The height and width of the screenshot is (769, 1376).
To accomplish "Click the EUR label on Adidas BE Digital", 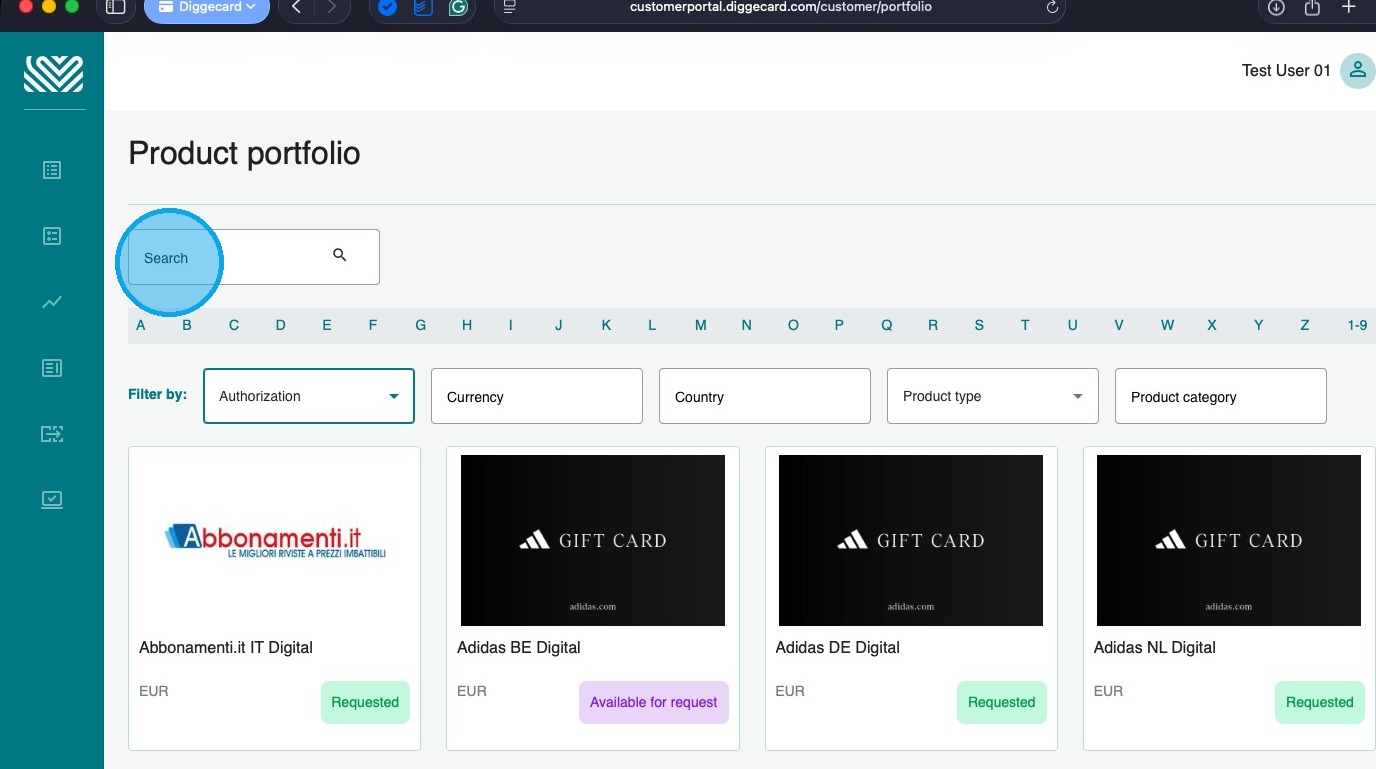I will click(x=472, y=691).
